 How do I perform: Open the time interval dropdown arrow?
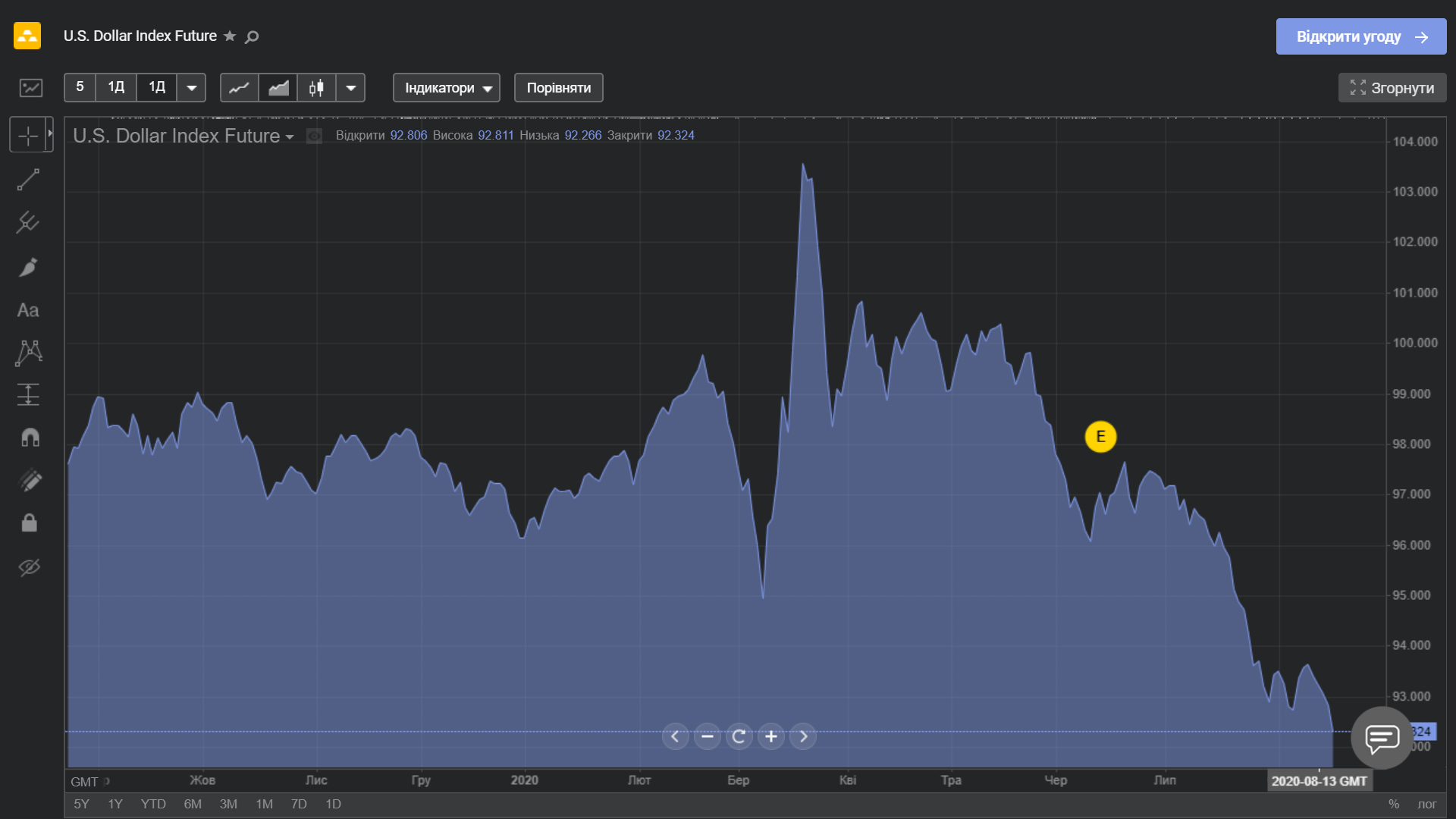[191, 88]
